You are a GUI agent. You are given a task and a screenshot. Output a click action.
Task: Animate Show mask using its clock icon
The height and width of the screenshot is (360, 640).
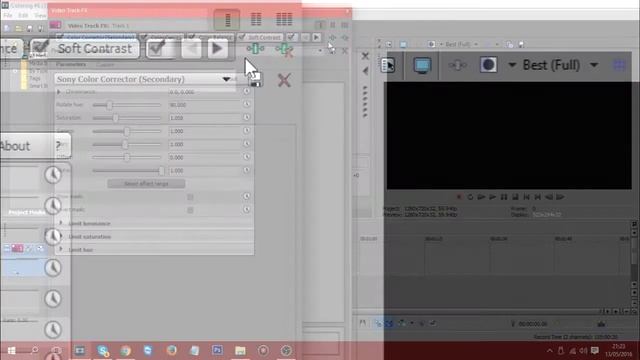coord(247,196)
